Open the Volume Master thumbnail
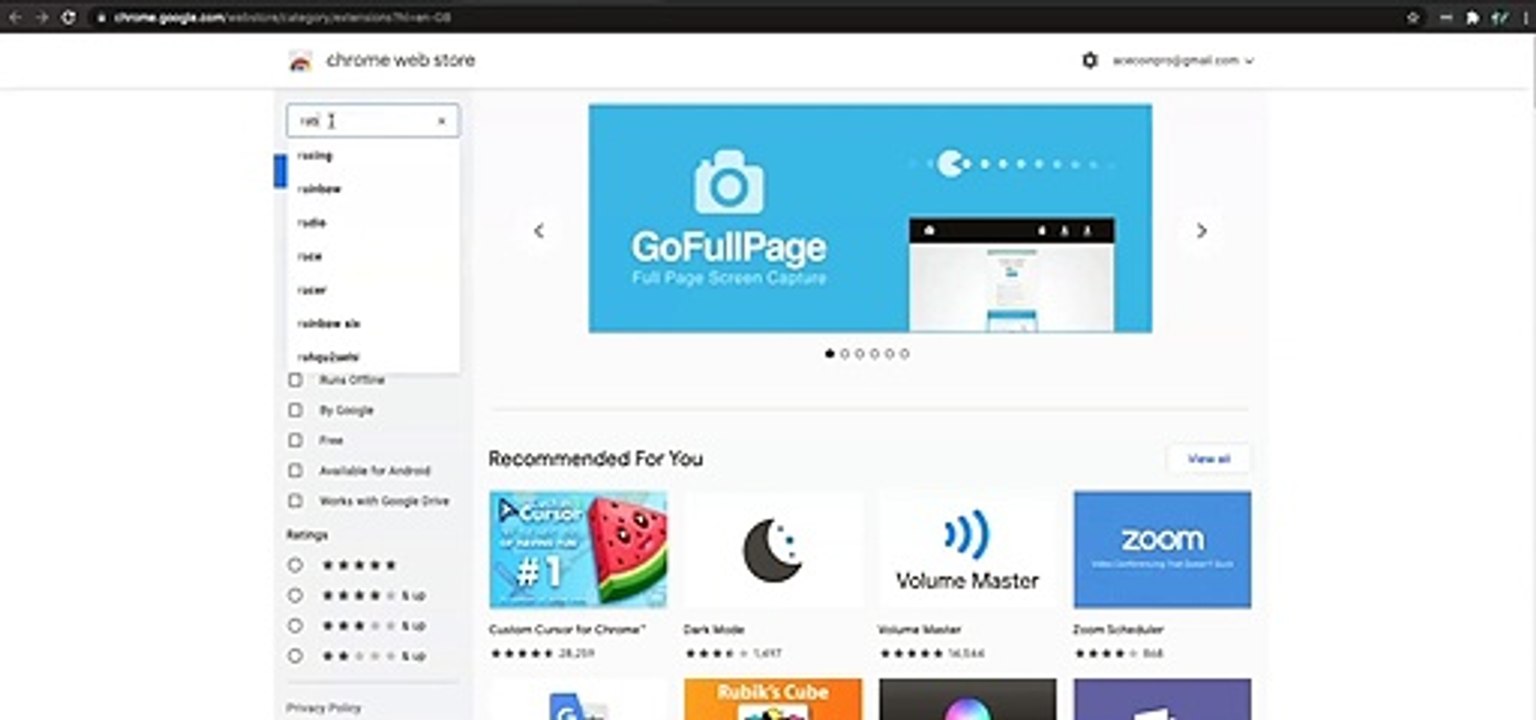The width and height of the screenshot is (1536, 720). (x=967, y=549)
